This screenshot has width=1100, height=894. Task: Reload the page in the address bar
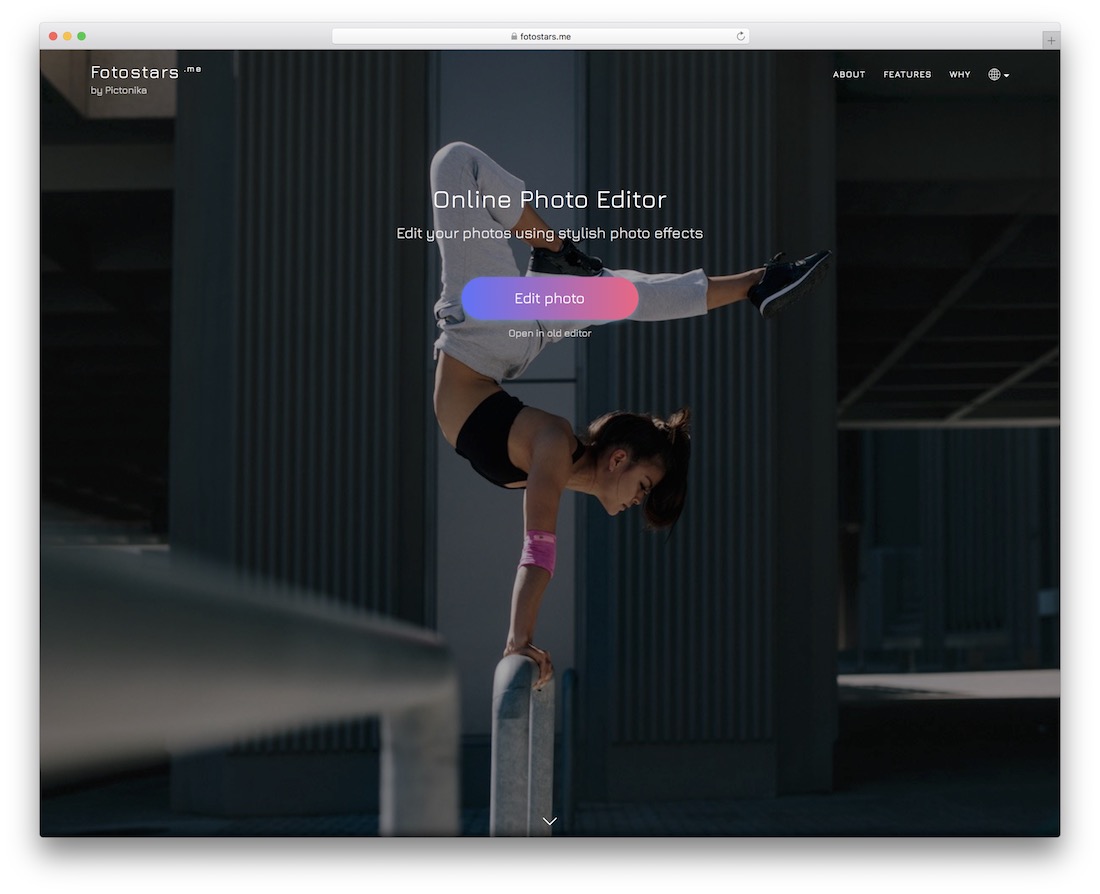click(x=740, y=36)
